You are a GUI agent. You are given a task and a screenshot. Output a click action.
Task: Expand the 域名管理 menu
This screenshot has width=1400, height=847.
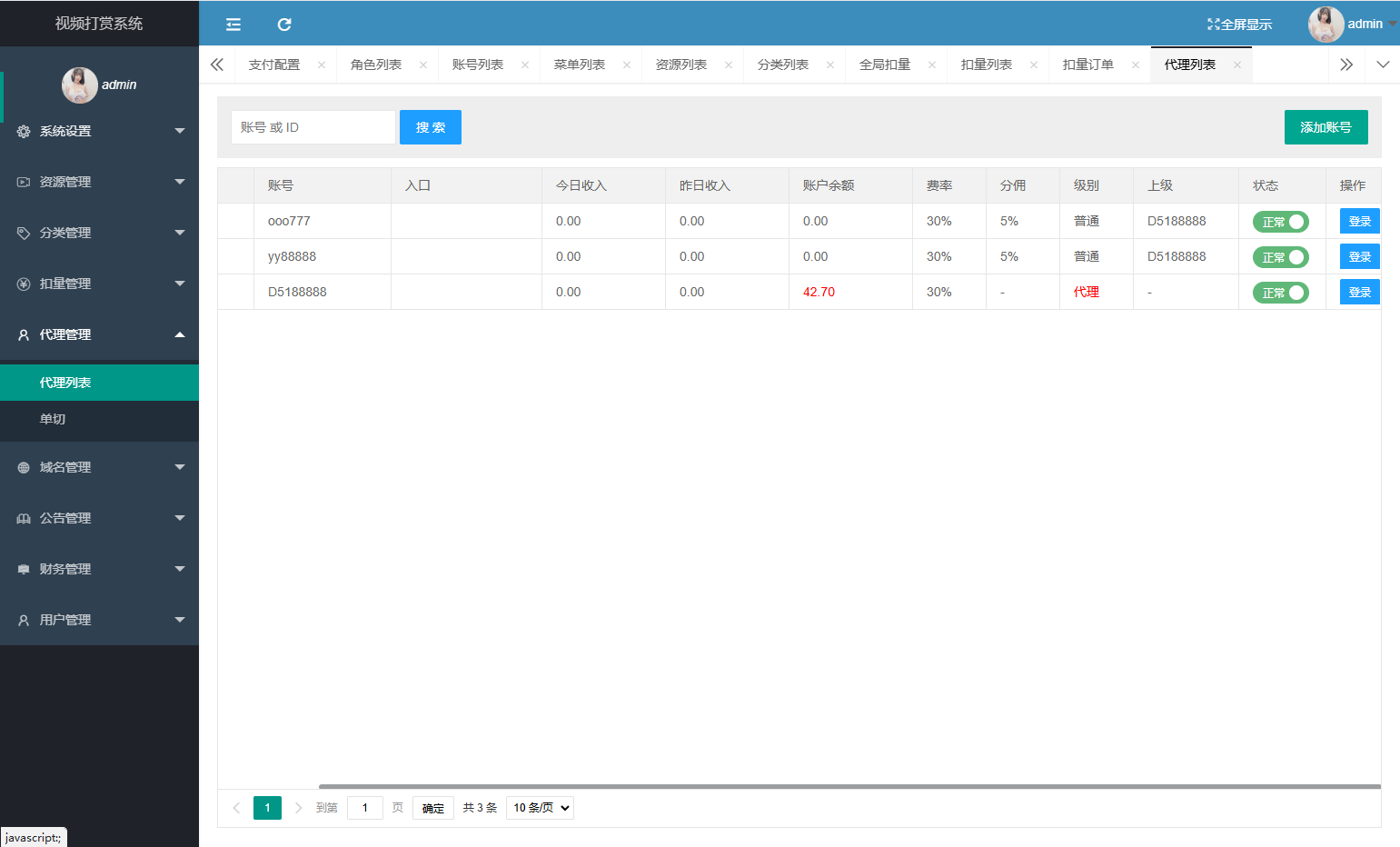[99, 468]
